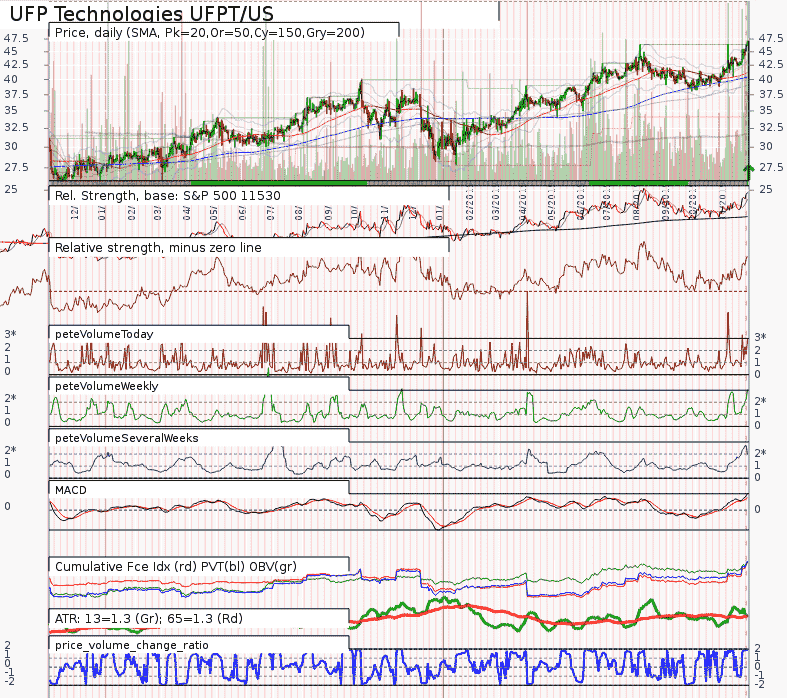This screenshot has height=698, width=787.
Task: Select the Relative strength, minus zero line label
Action: (158, 247)
